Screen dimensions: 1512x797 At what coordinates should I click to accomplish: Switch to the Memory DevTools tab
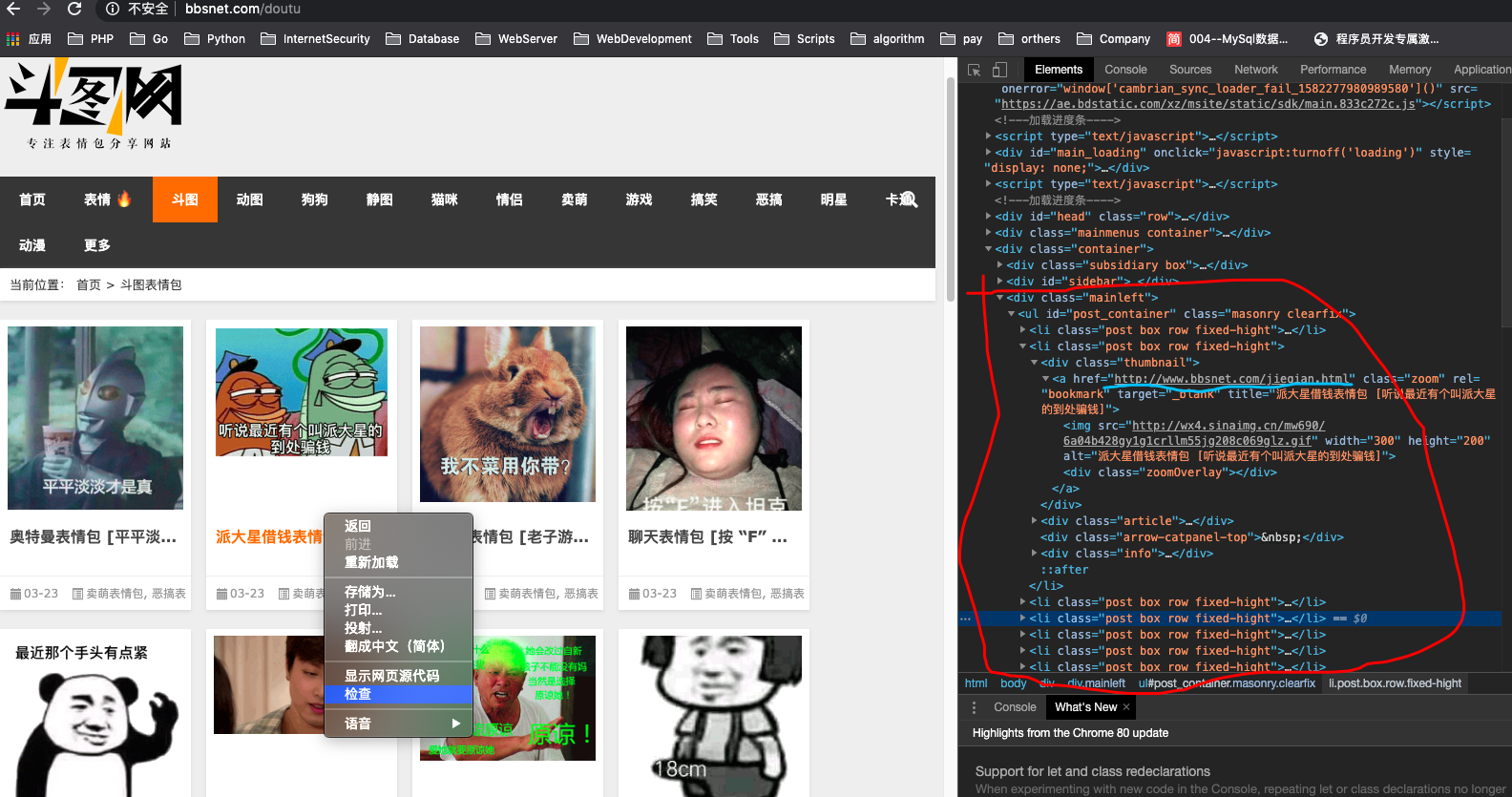1410,70
